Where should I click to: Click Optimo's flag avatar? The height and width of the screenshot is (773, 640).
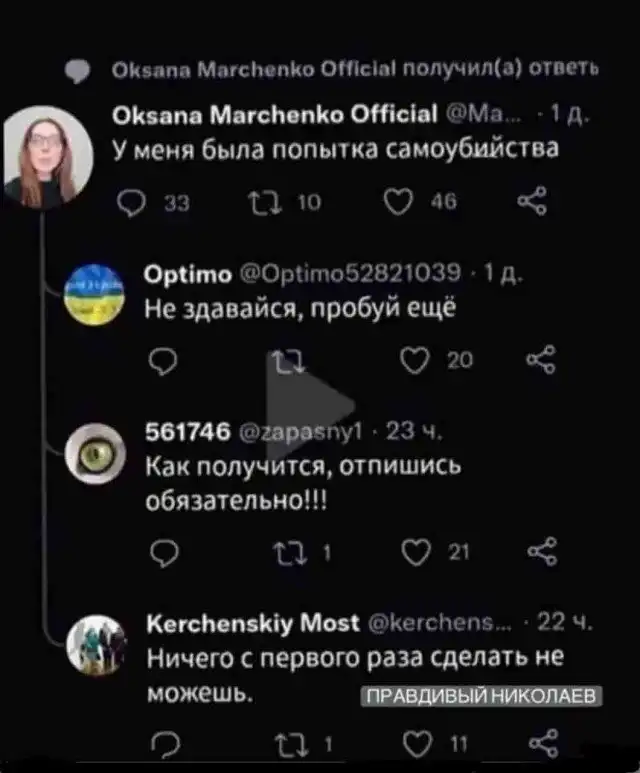(x=92, y=290)
